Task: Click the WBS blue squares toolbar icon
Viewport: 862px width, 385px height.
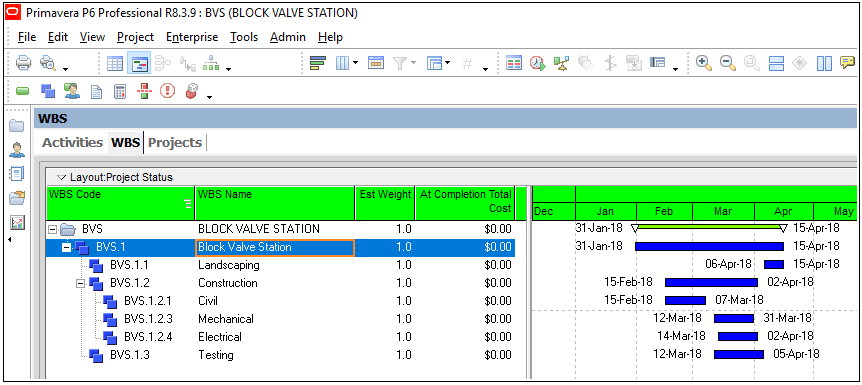Action: point(48,91)
